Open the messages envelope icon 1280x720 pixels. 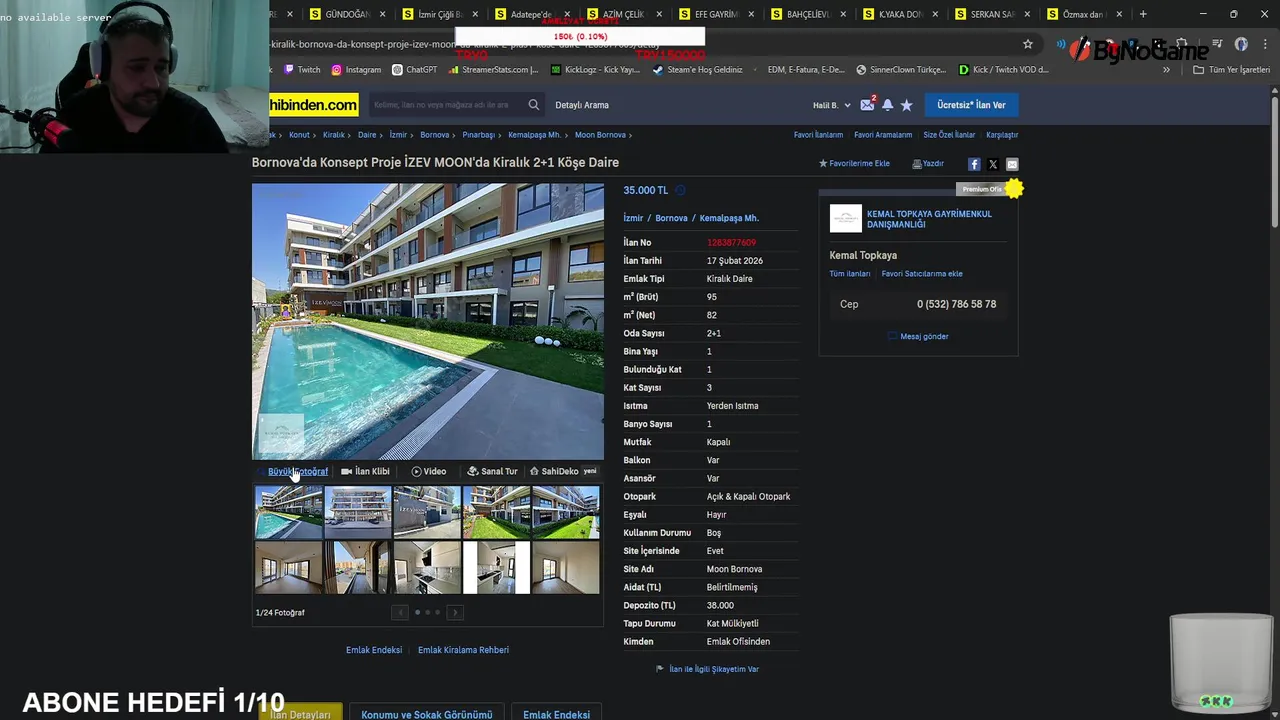tap(867, 105)
